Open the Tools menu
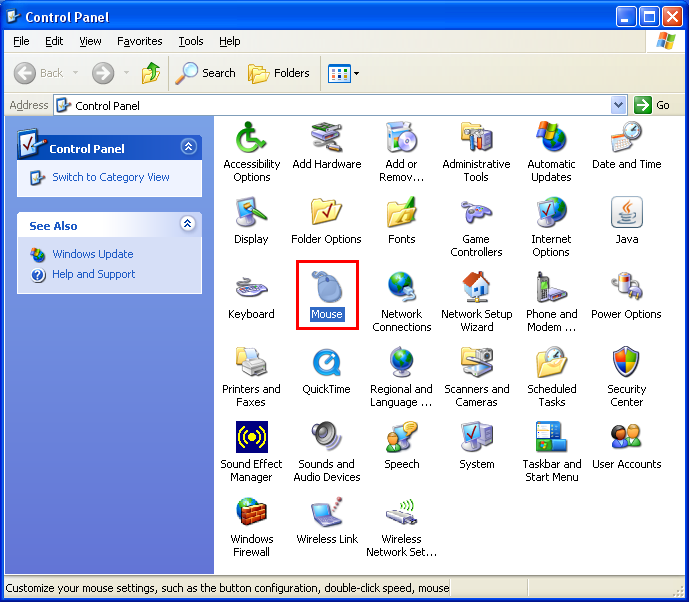The height and width of the screenshot is (602, 689). (191, 41)
